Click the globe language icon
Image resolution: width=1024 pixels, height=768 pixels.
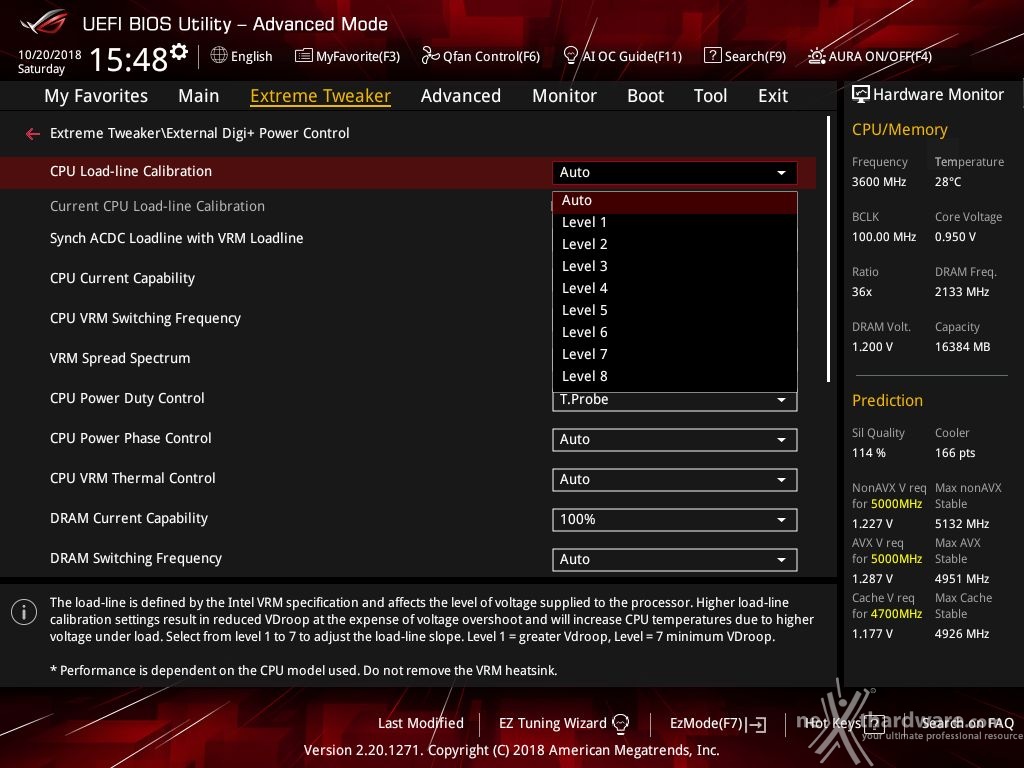(219, 56)
